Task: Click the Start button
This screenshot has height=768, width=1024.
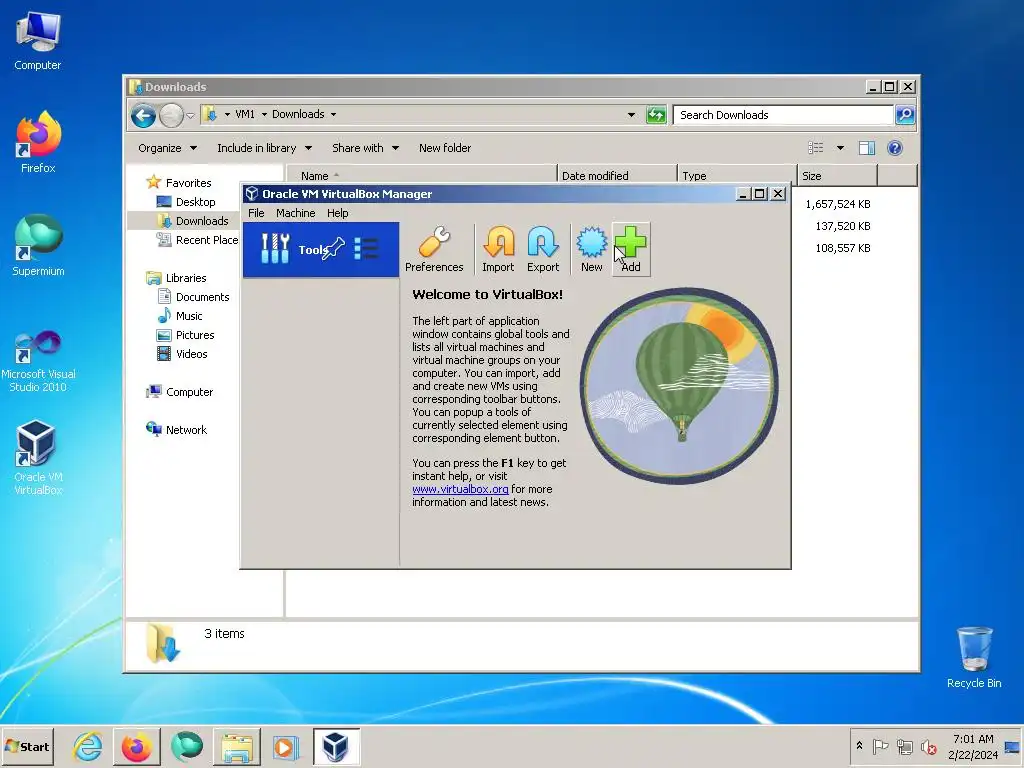Action: (x=27, y=746)
